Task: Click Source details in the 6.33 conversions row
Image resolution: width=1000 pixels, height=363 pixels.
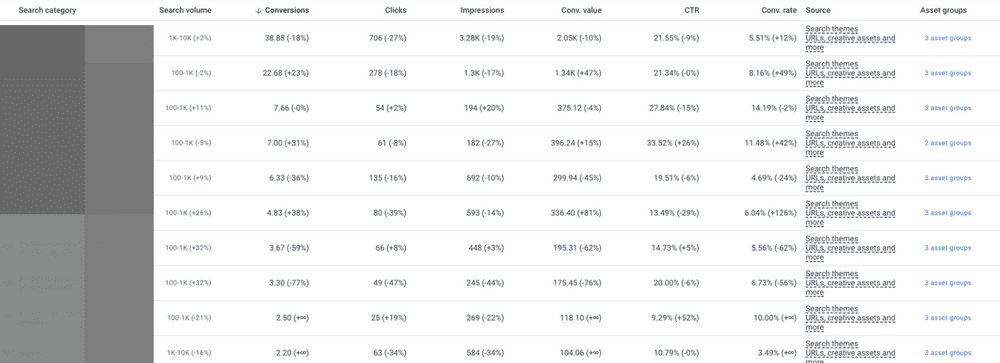Action: [850, 178]
